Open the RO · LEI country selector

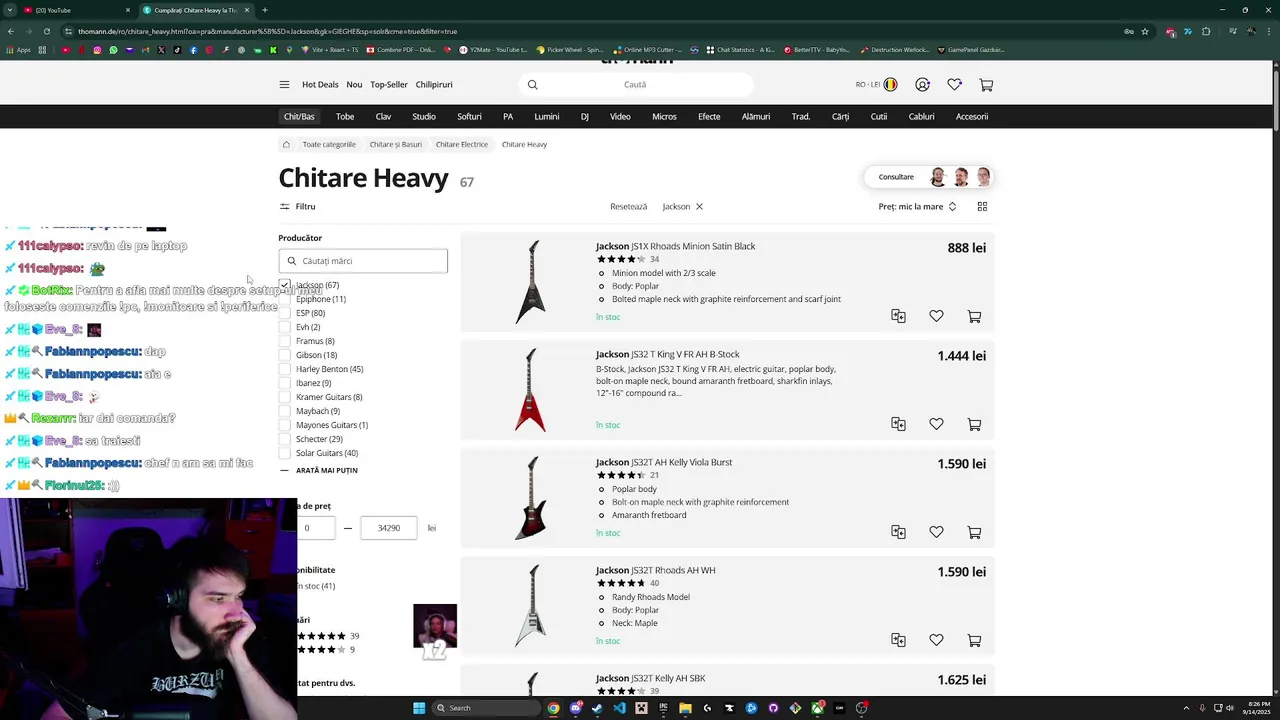click(x=876, y=85)
